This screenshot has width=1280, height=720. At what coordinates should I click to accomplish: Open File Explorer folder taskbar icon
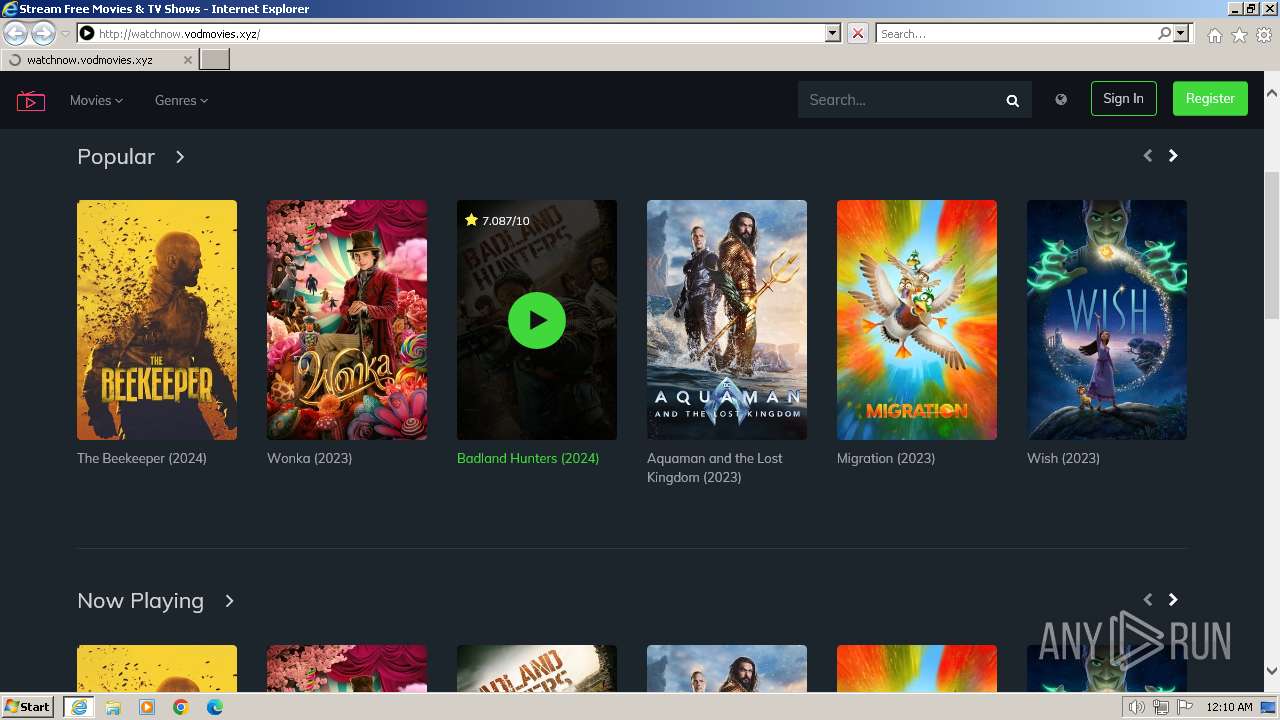pos(113,707)
